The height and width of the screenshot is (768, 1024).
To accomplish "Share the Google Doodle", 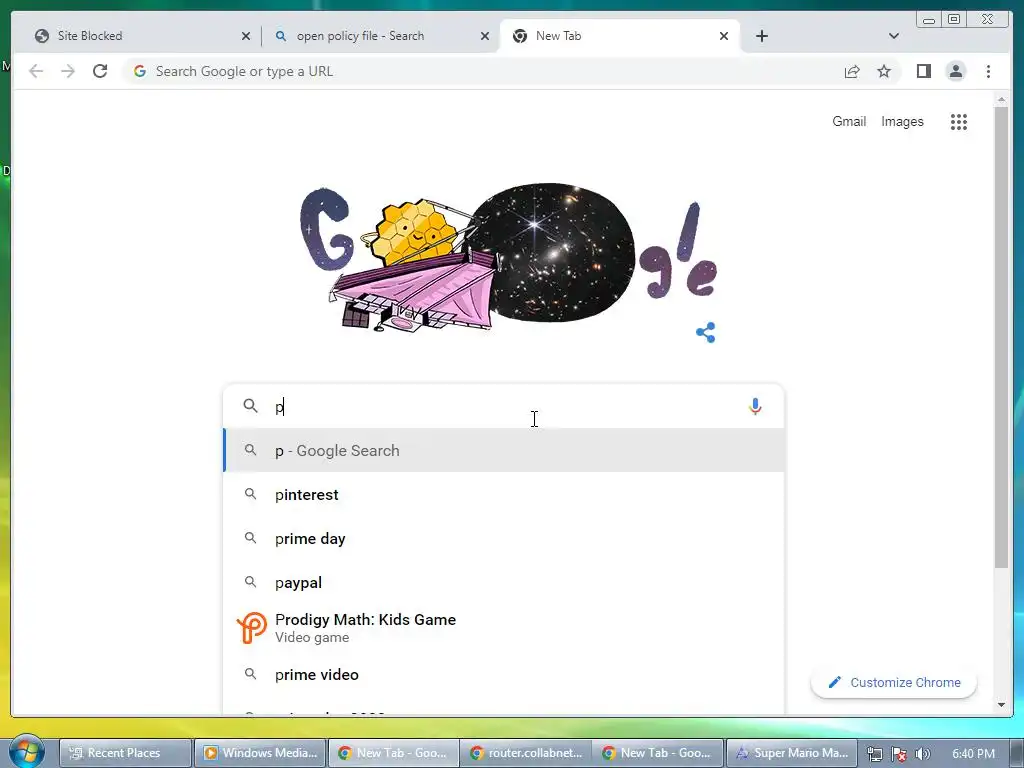I will coord(705,332).
